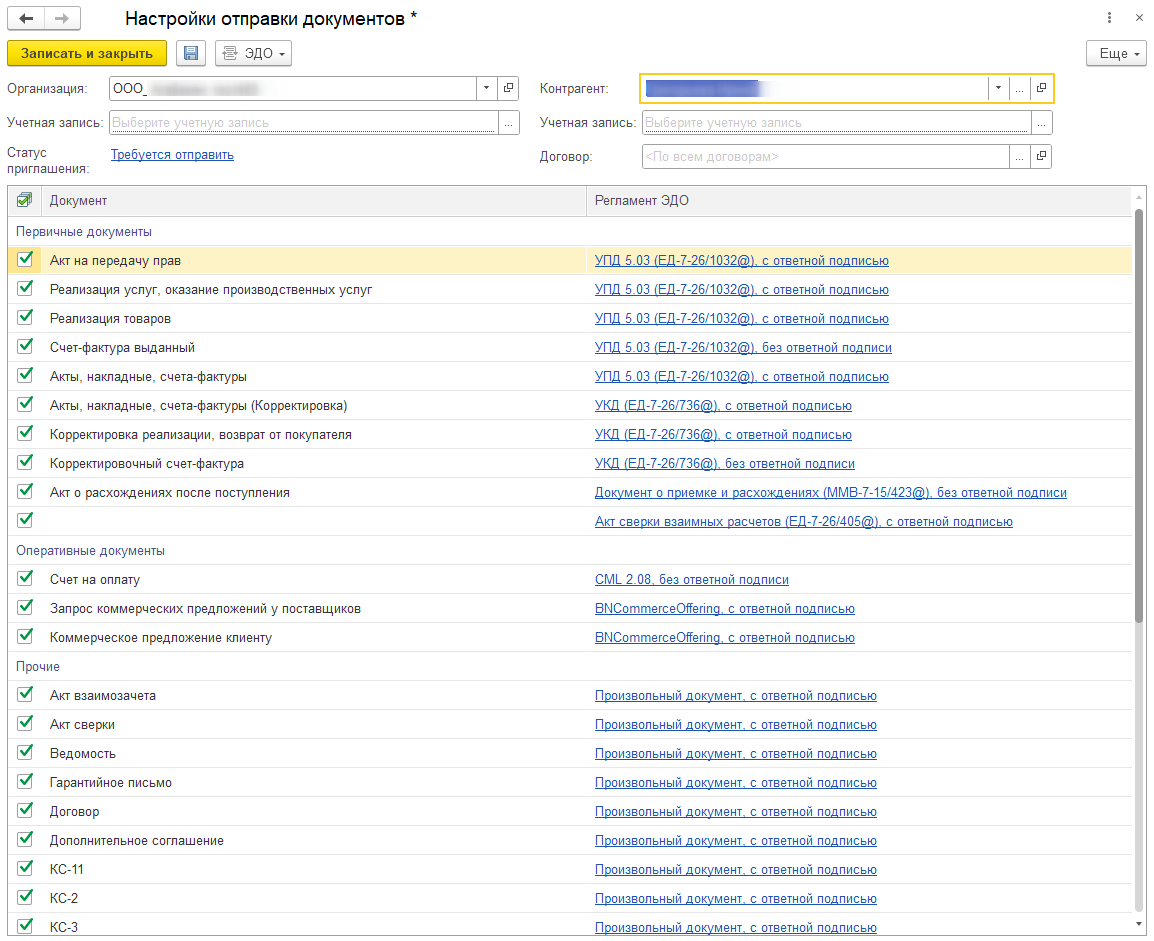Open the kebab menu in the title bar
Image resolution: width=1154 pixels, height=941 pixels.
[1109, 18]
